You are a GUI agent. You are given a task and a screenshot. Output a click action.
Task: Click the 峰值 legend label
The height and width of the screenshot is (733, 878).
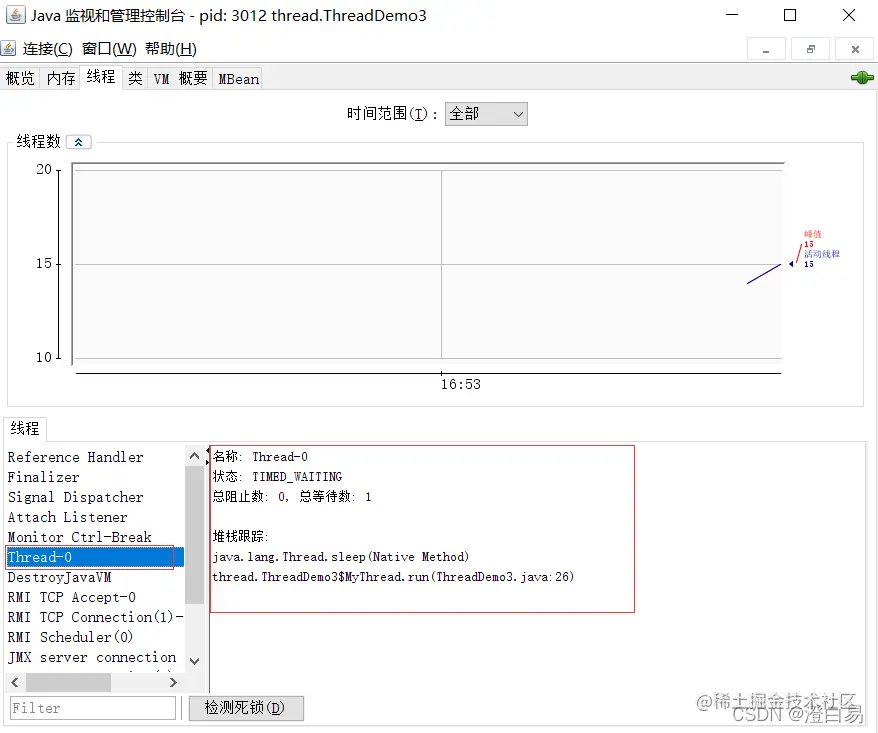tap(812, 234)
